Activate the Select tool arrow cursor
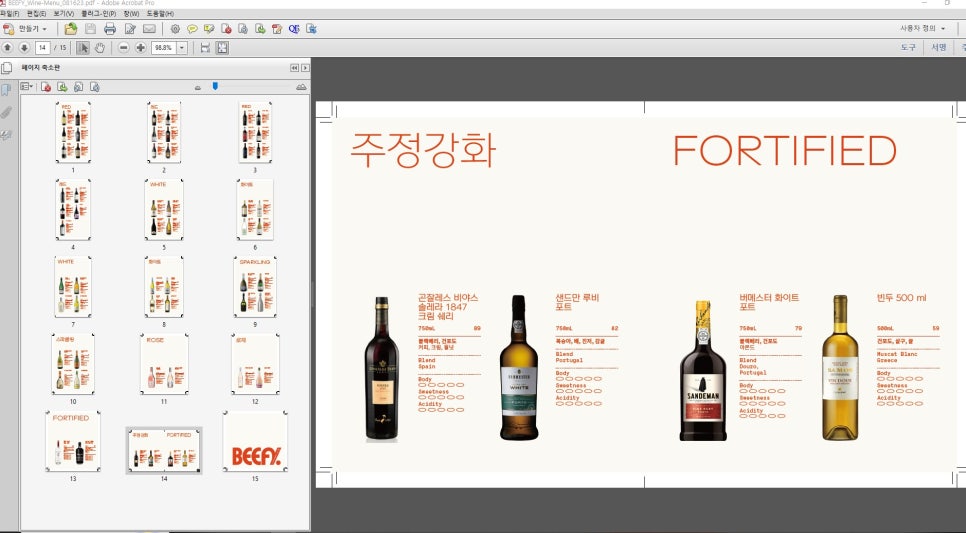Viewport: 966px width, 533px height. click(x=83, y=47)
